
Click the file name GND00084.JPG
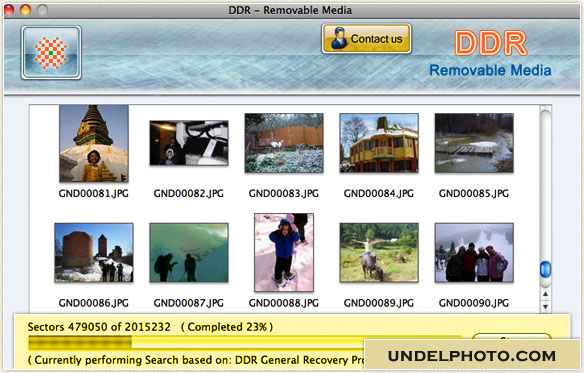pos(379,193)
